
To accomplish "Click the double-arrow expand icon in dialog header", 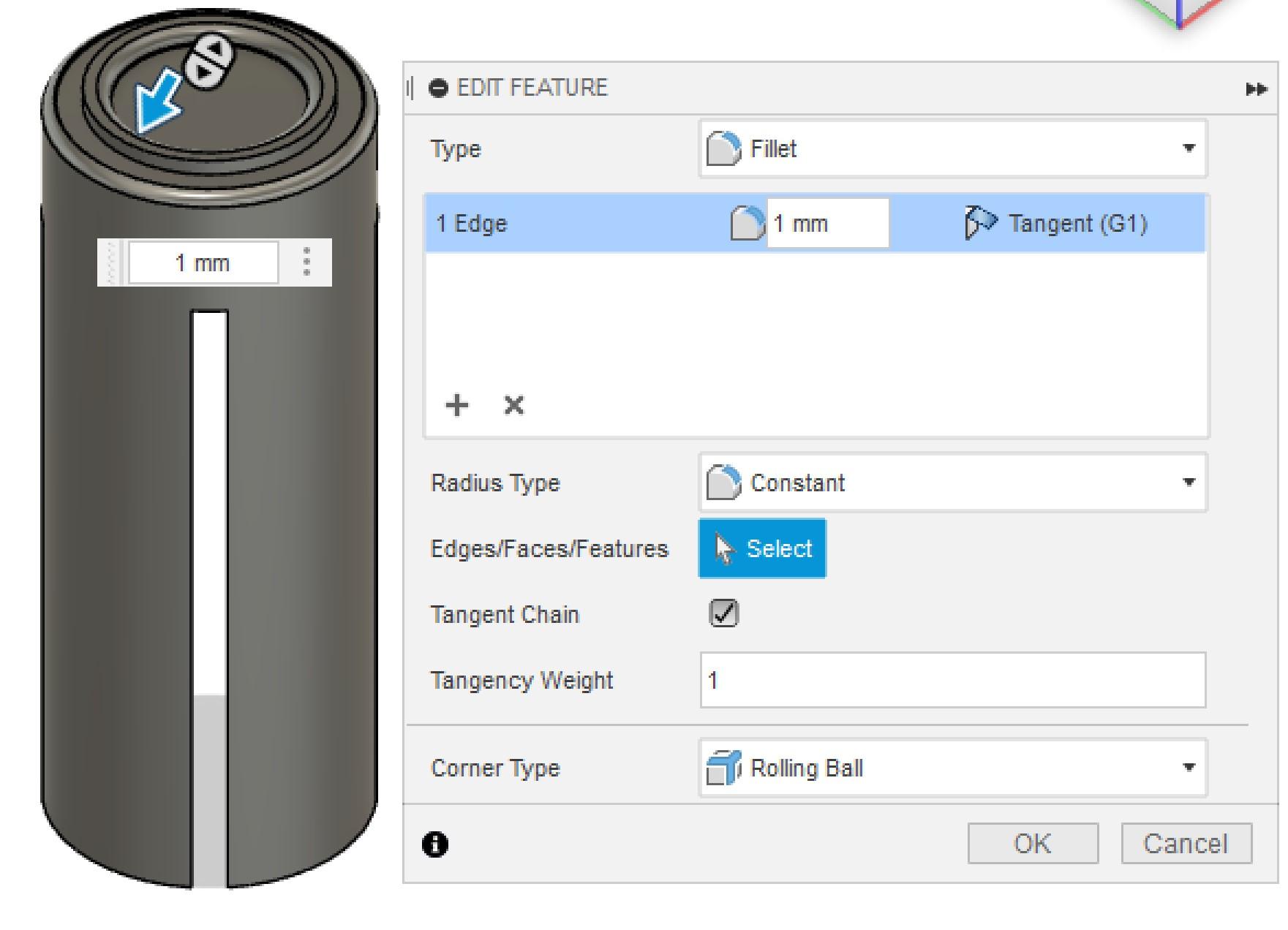I will click(x=1256, y=89).
